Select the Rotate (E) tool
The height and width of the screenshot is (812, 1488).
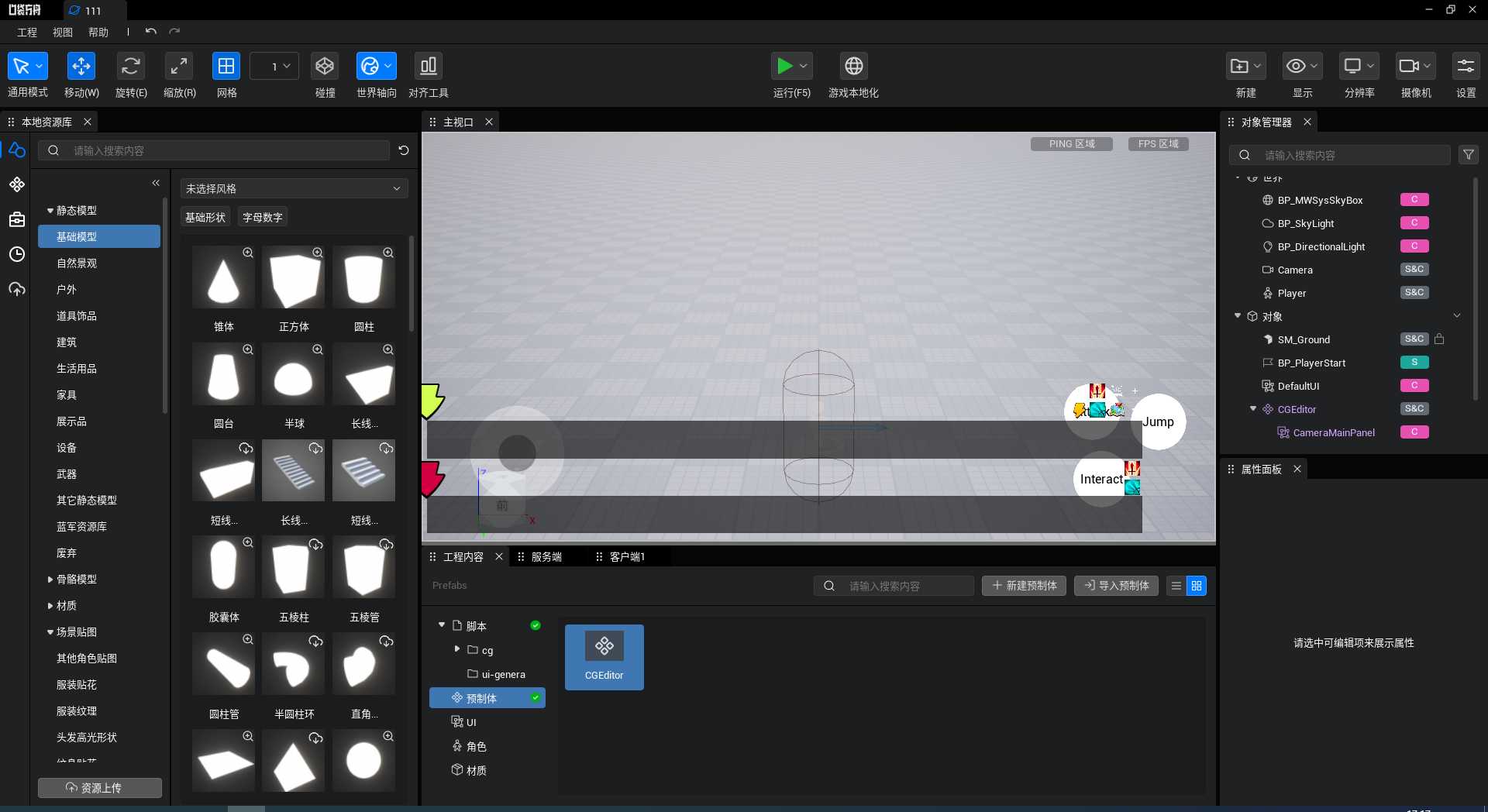[131, 67]
